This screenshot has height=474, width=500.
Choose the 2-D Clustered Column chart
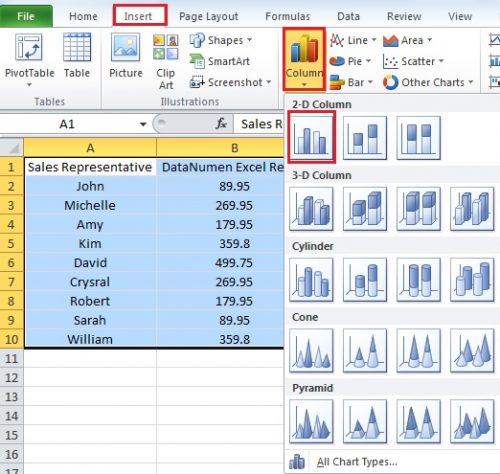311,137
